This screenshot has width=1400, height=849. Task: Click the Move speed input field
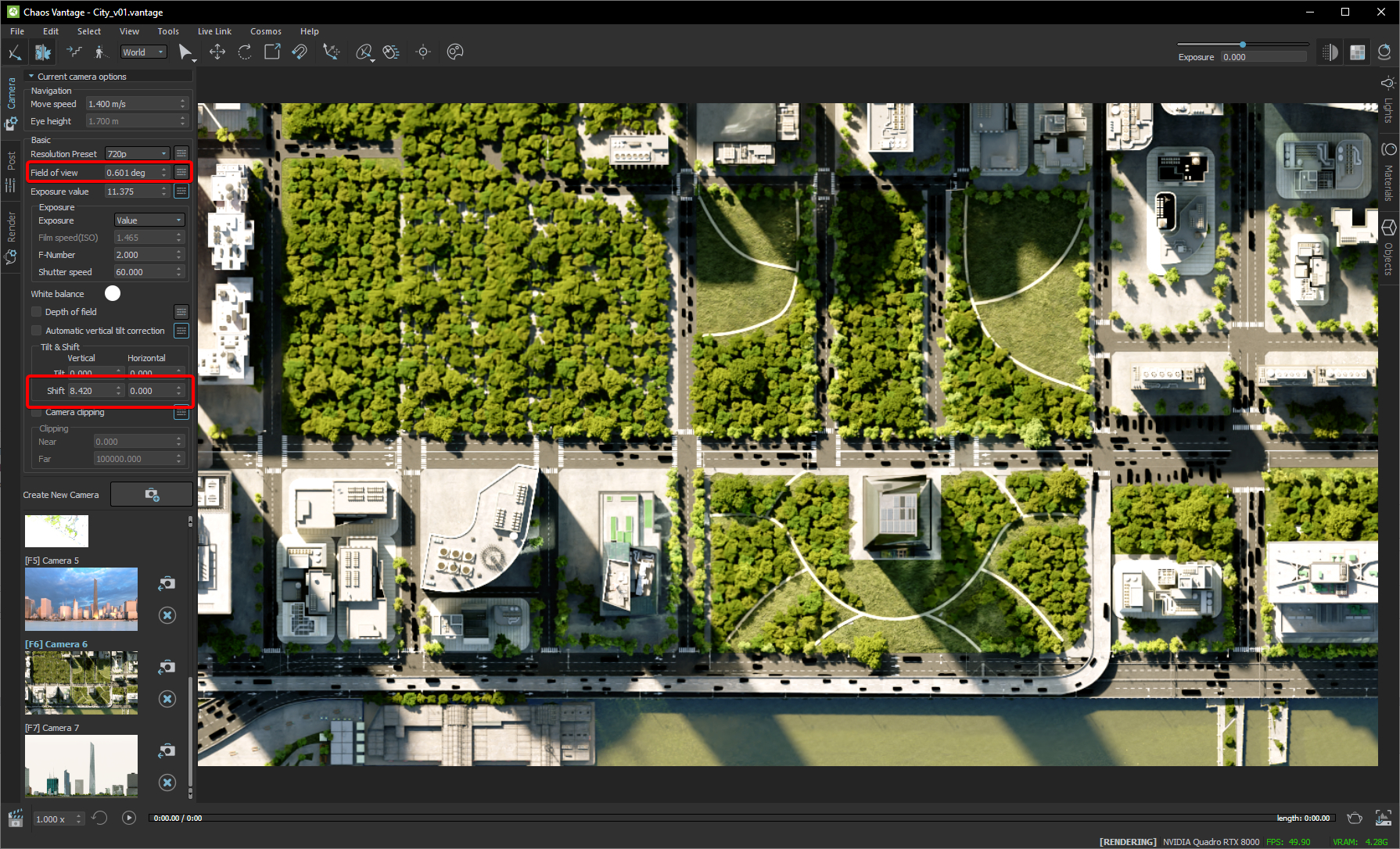[x=136, y=104]
